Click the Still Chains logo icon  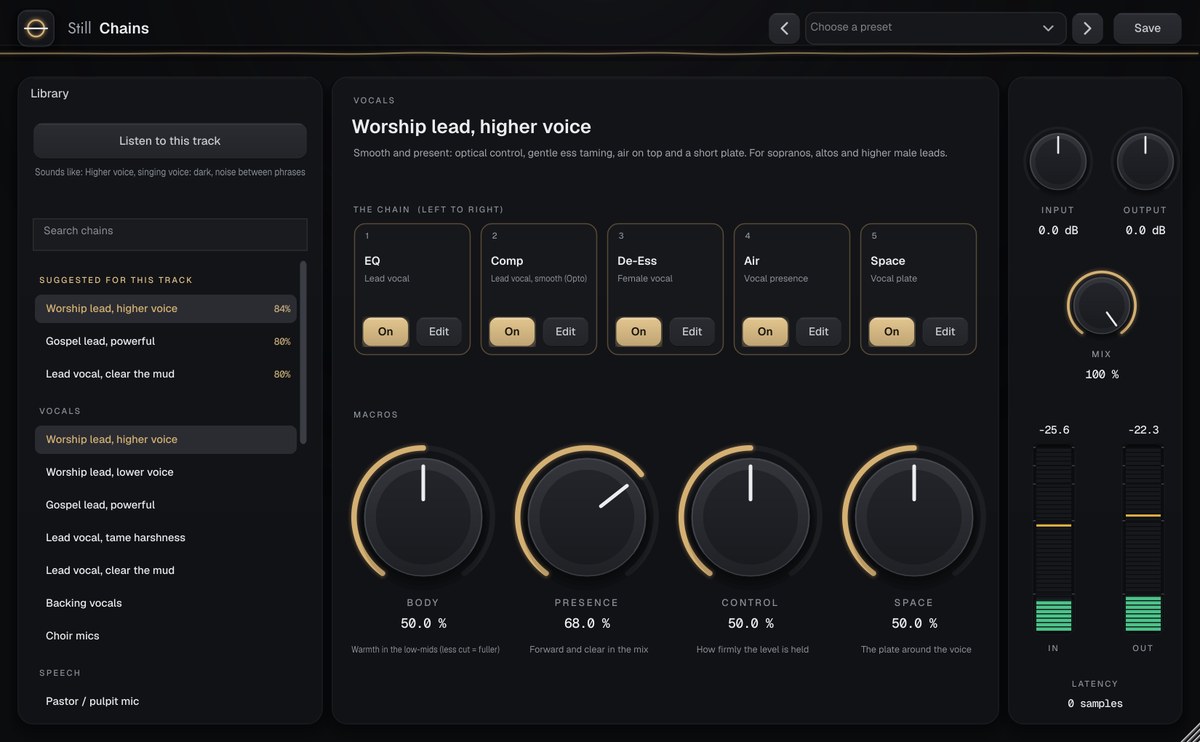tap(36, 28)
